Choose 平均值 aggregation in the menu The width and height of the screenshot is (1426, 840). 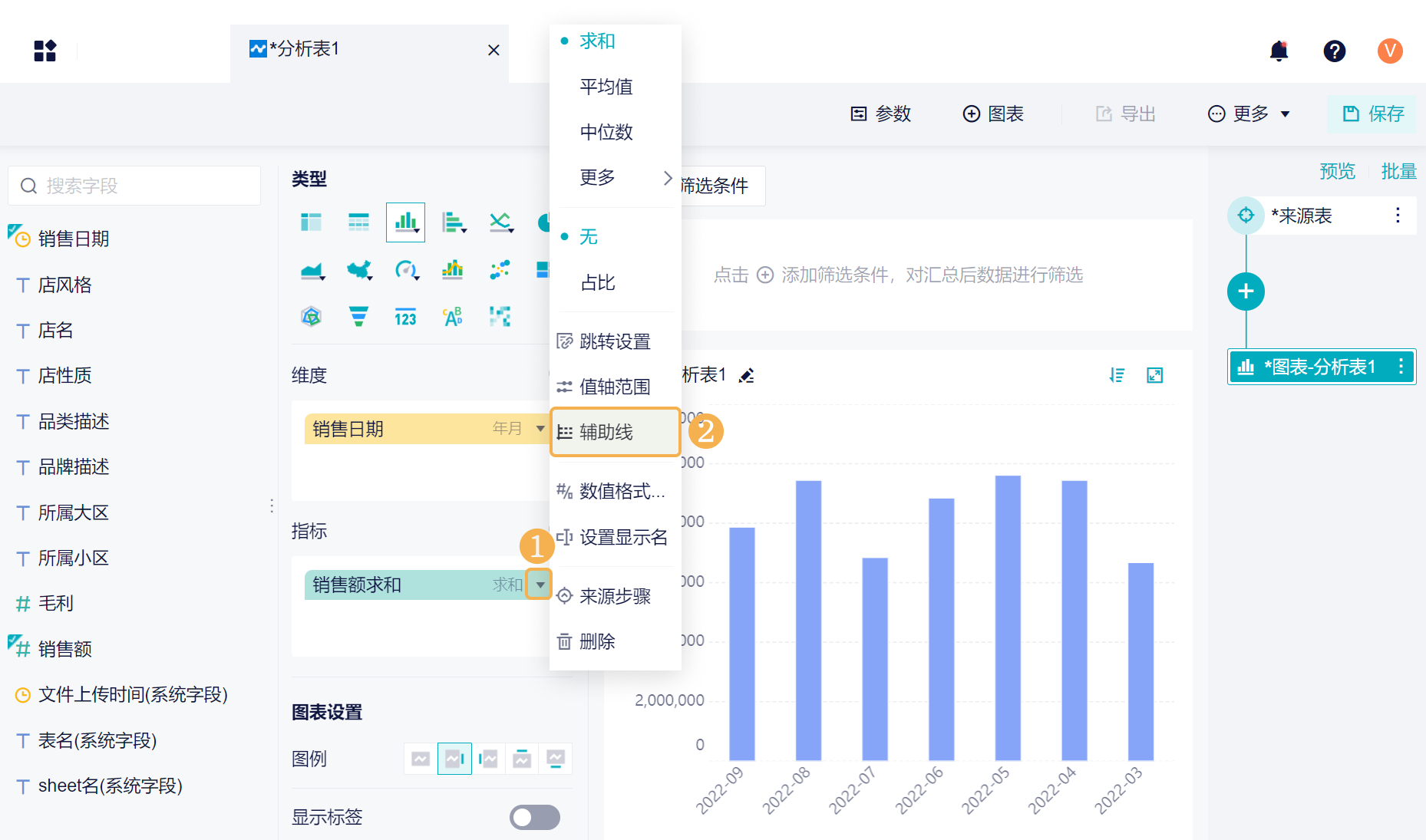pyautogui.click(x=616, y=87)
